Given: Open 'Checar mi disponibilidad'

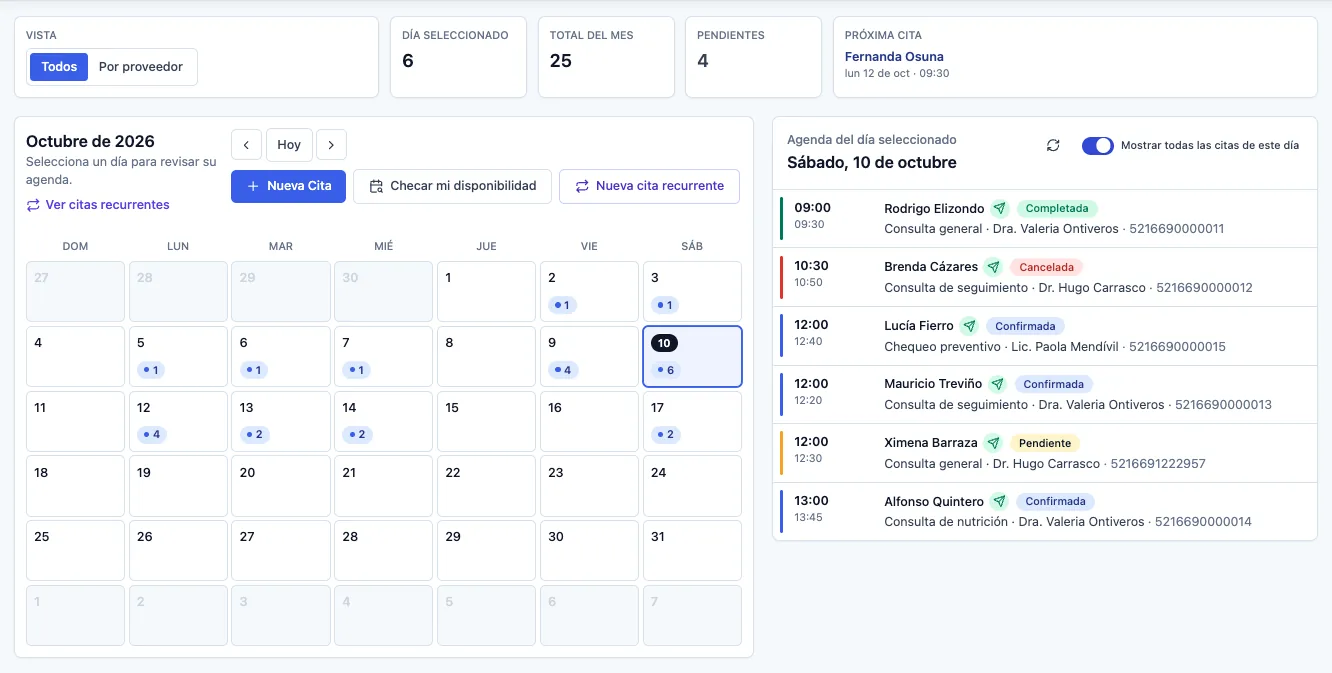Looking at the screenshot, I should tap(452, 186).
